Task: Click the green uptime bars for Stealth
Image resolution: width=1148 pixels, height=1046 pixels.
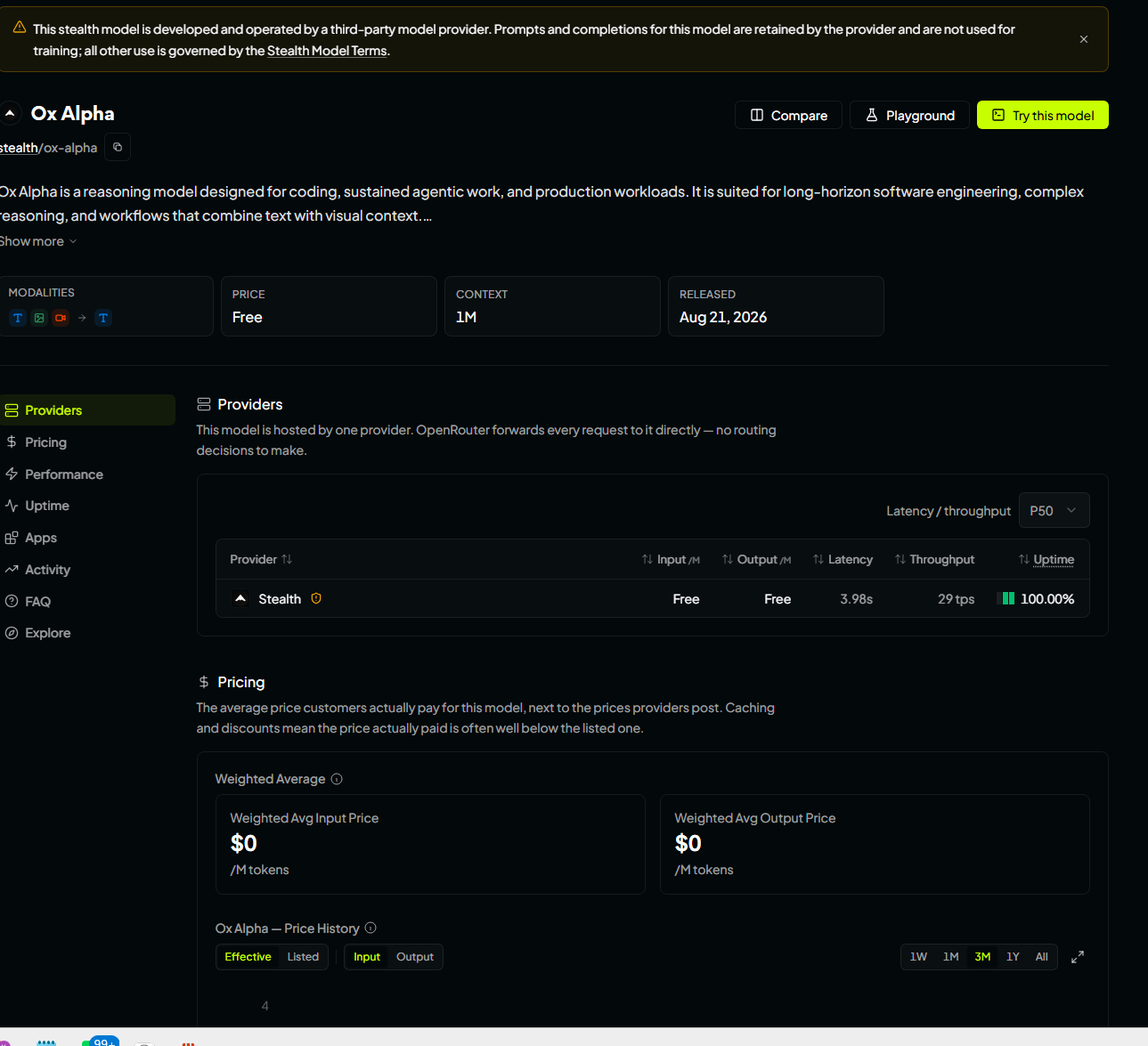Action: (x=1008, y=598)
